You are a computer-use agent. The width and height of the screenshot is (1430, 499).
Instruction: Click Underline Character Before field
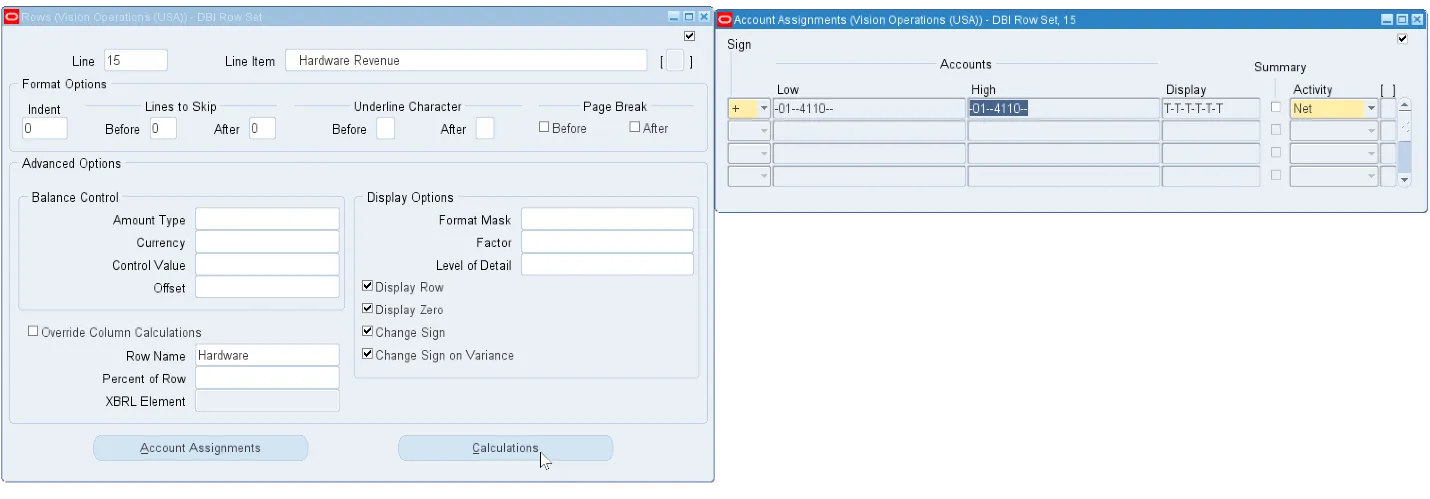385,128
